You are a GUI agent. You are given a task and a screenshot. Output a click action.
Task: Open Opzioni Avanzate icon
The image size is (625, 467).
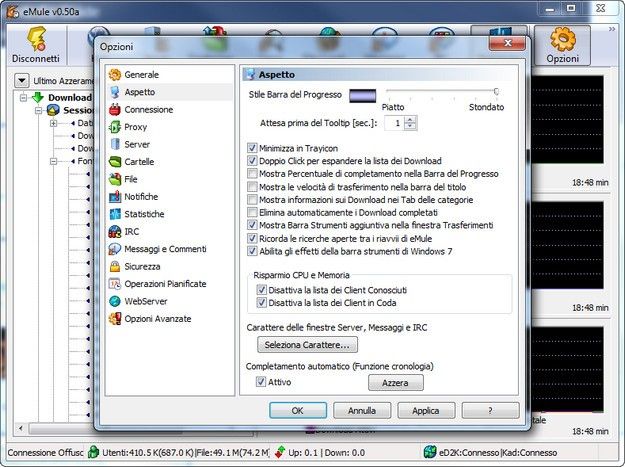pyautogui.click(x=115, y=319)
